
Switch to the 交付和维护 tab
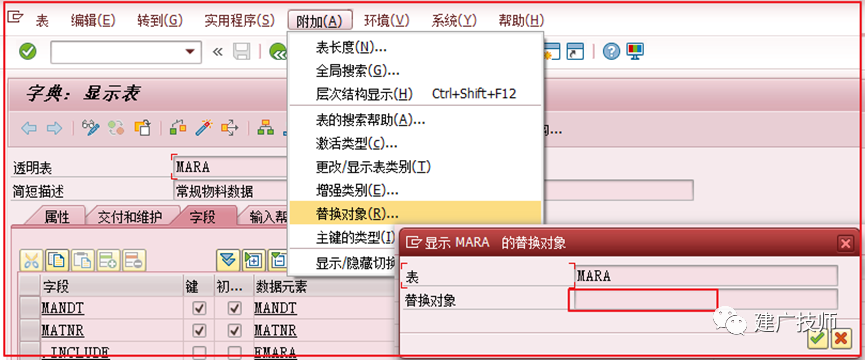[130, 217]
